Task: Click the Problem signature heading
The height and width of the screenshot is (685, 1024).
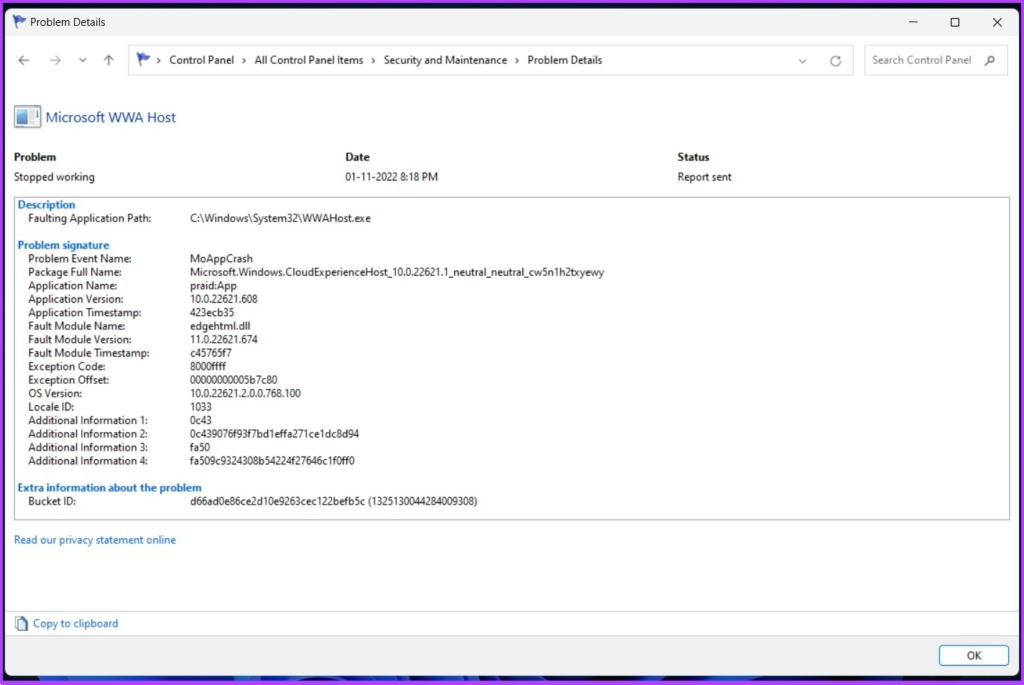Action: click(63, 245)
